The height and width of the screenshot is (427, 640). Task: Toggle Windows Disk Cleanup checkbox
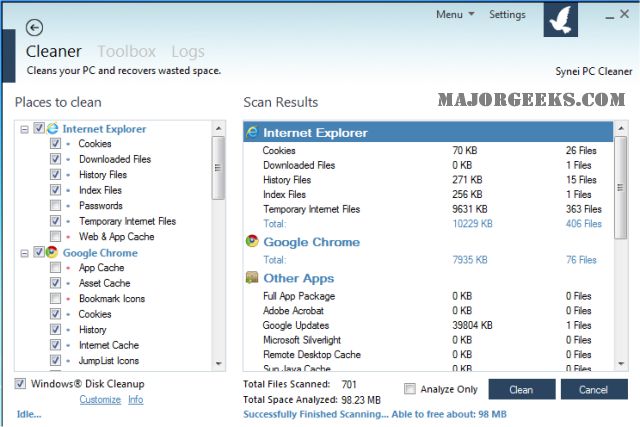pos(20,384)
